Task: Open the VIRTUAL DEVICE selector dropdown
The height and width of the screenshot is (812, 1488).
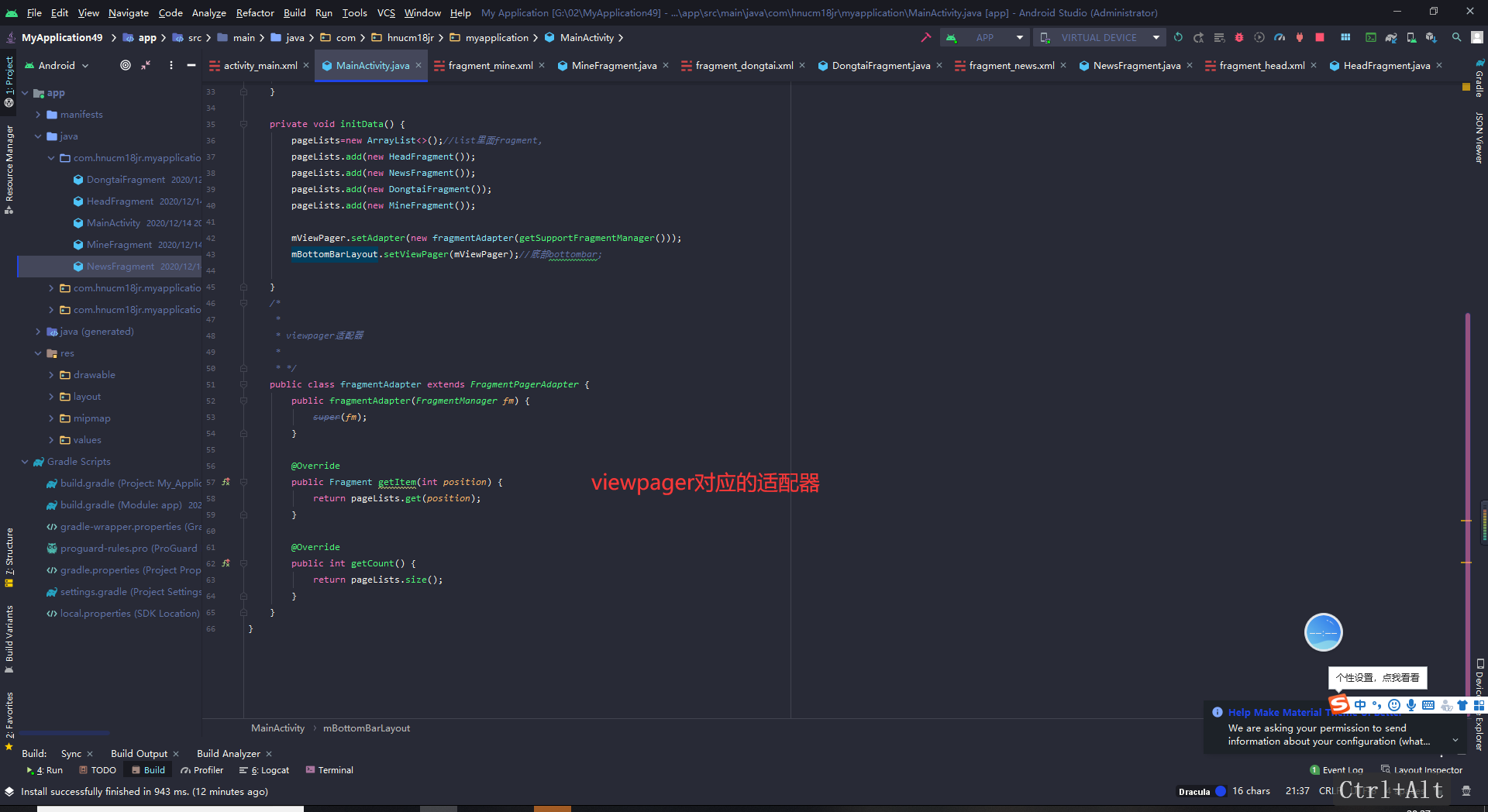Action: 1100,37
